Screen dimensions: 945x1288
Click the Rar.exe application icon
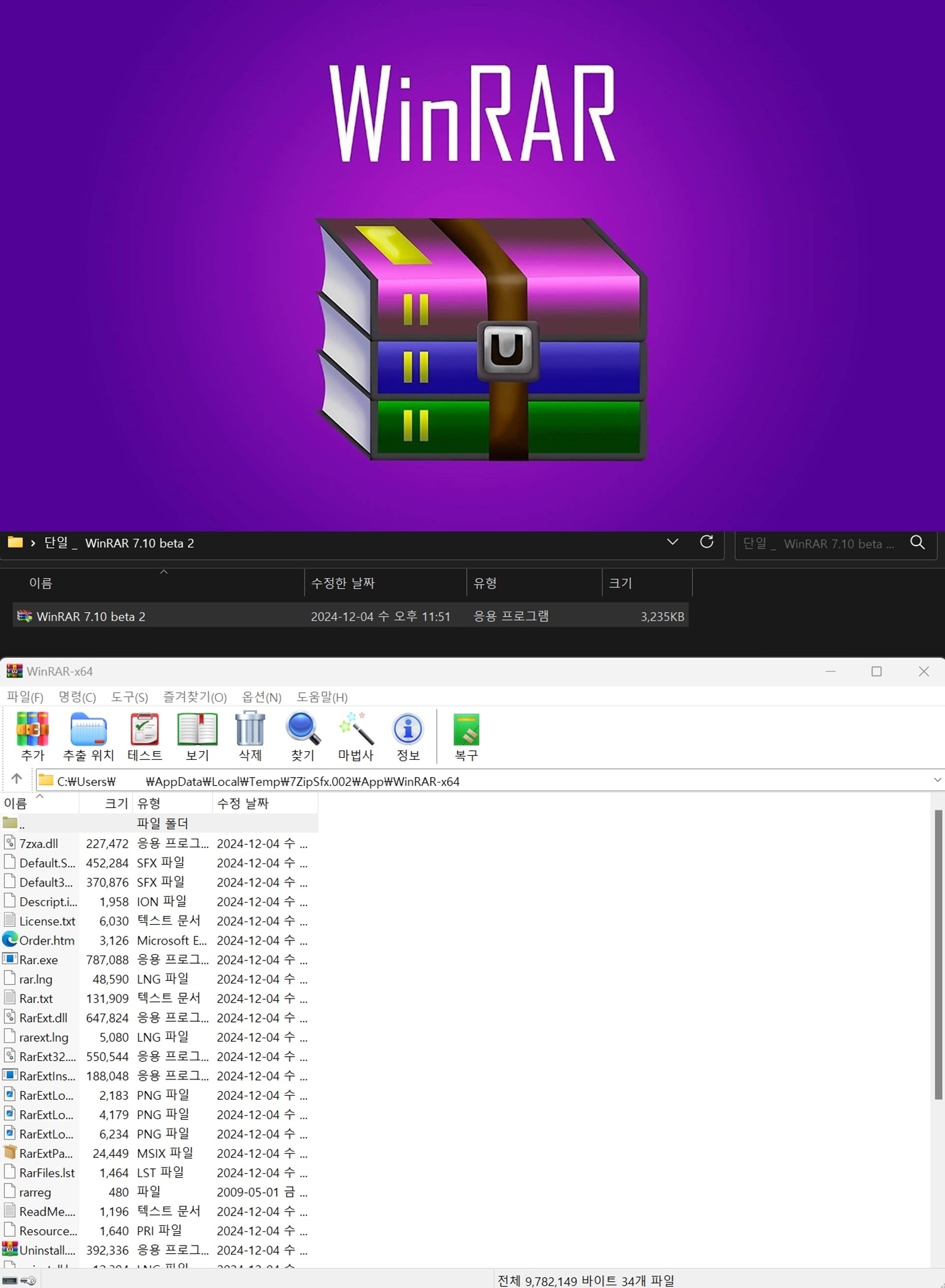(x=10, y=959)
